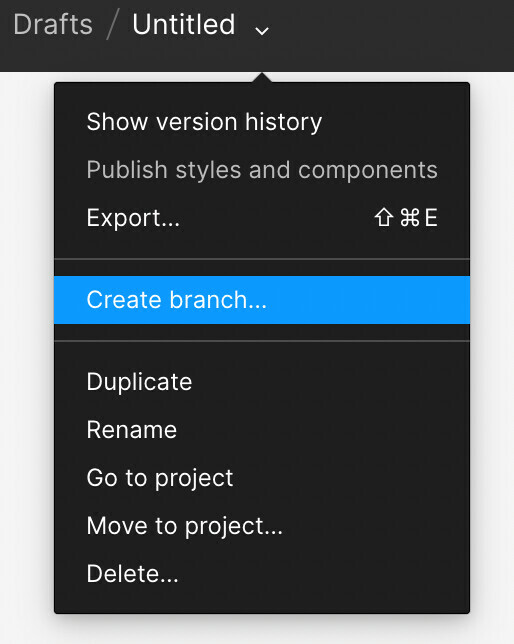Duplicate the current file
Image resolution: width=514 pixels, height=644 pixels.
[x=262, y=382]
